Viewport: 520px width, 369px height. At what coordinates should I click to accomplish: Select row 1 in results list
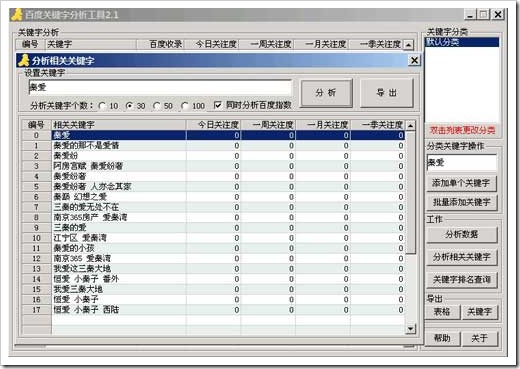pyautogui.click(x=213, y=146)
